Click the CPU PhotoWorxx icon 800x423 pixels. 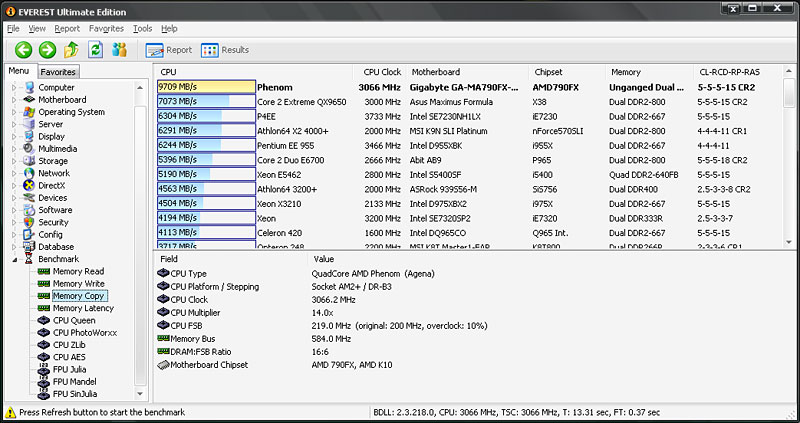pos(44,333)
